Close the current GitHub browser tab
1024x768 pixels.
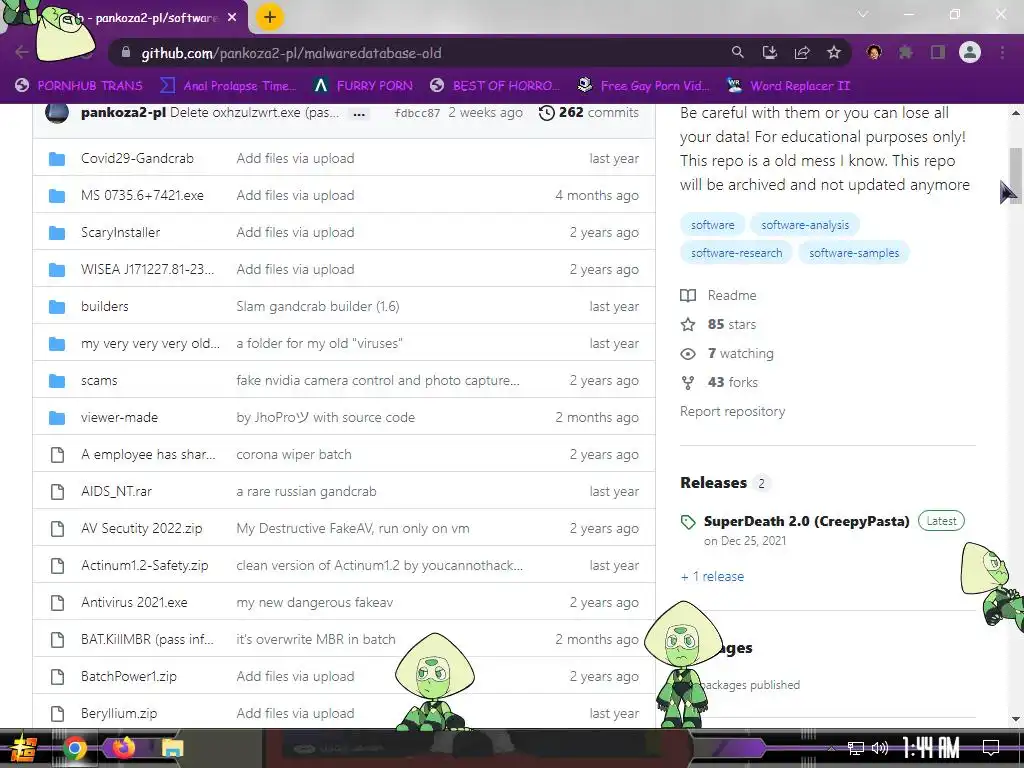click(232, 18)
